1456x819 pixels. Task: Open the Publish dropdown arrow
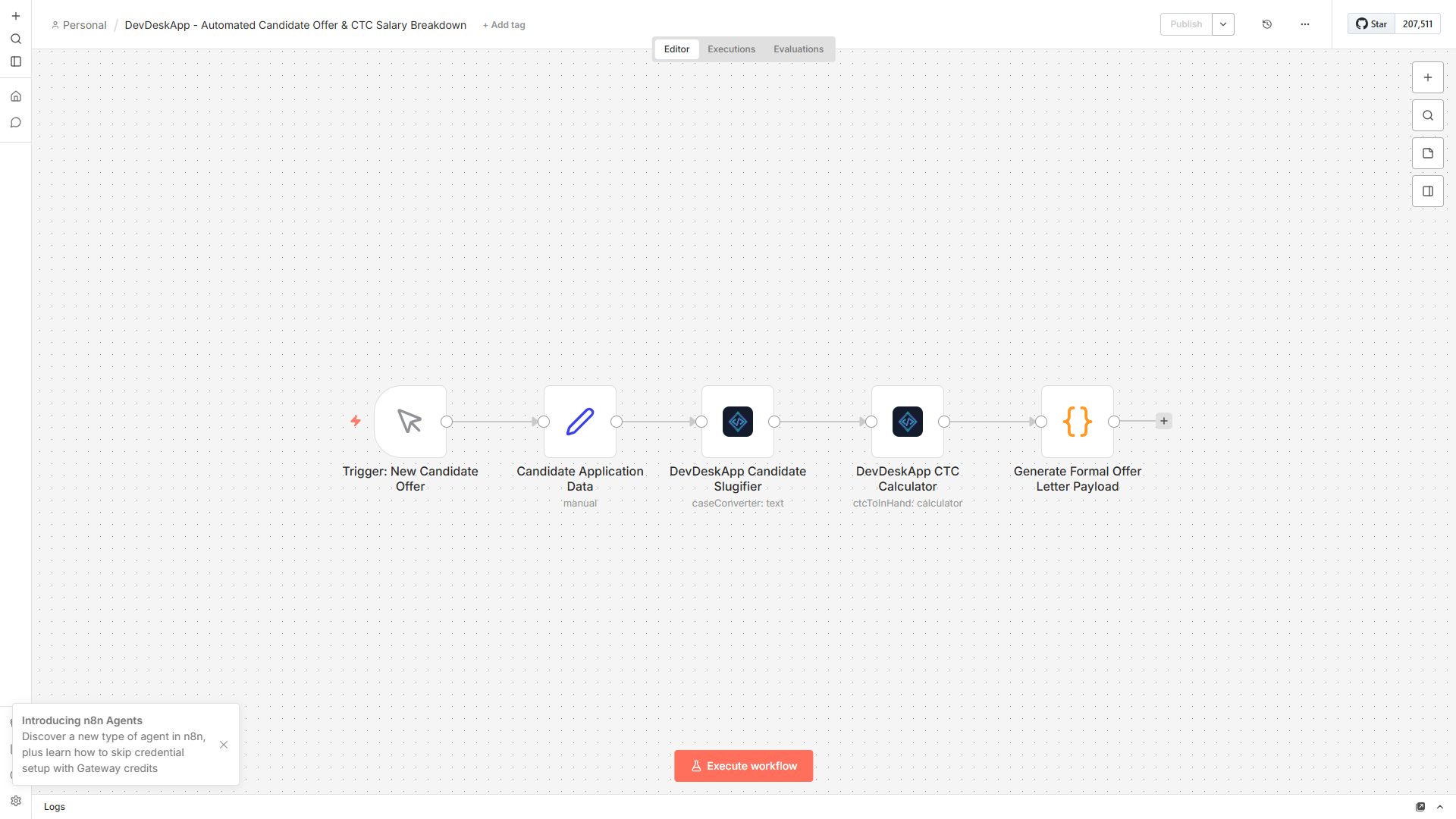point(1223,24)
